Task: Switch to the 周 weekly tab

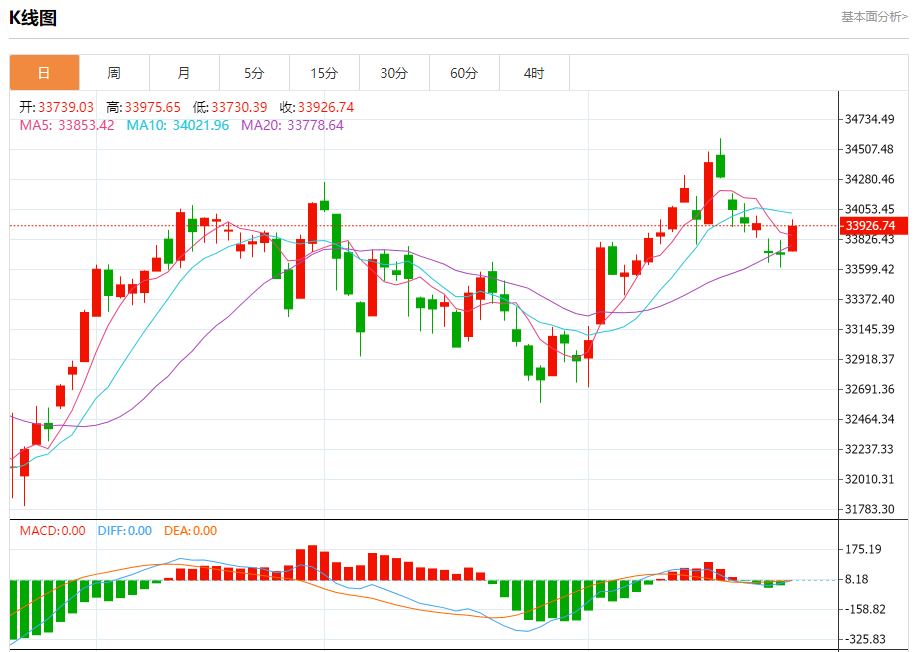Action: [x=114, y=73]
